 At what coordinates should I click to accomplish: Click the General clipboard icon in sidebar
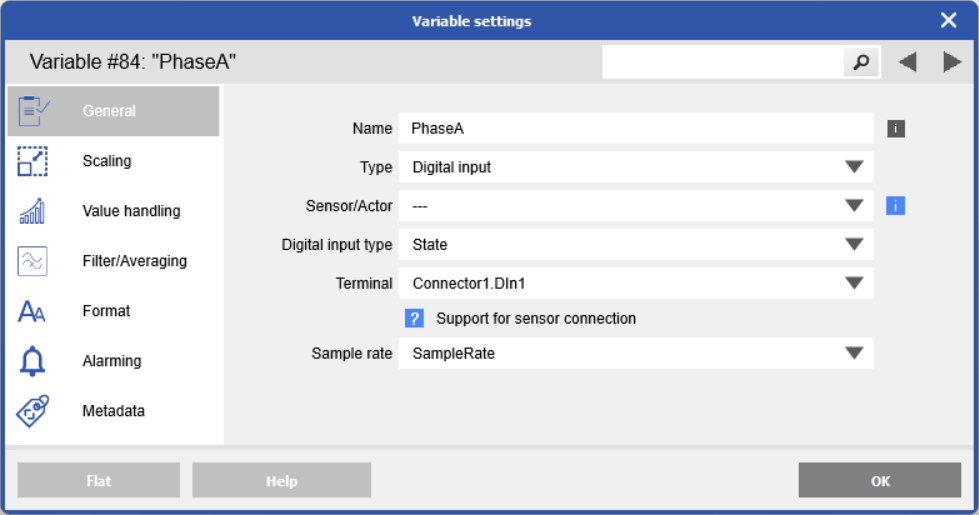pos(34,110)
